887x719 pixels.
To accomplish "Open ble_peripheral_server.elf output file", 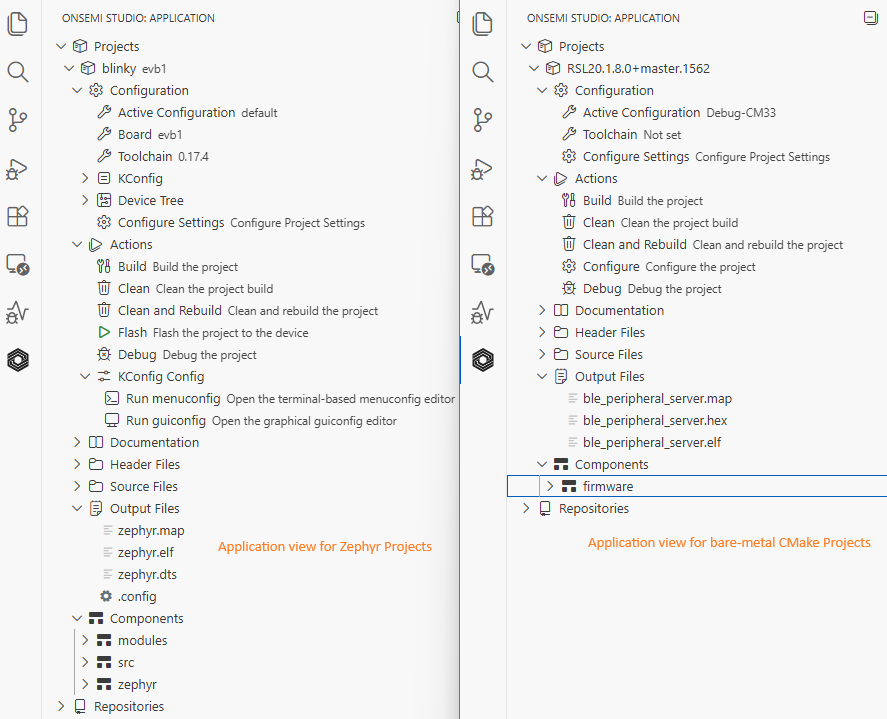I will tap(651, 442).
